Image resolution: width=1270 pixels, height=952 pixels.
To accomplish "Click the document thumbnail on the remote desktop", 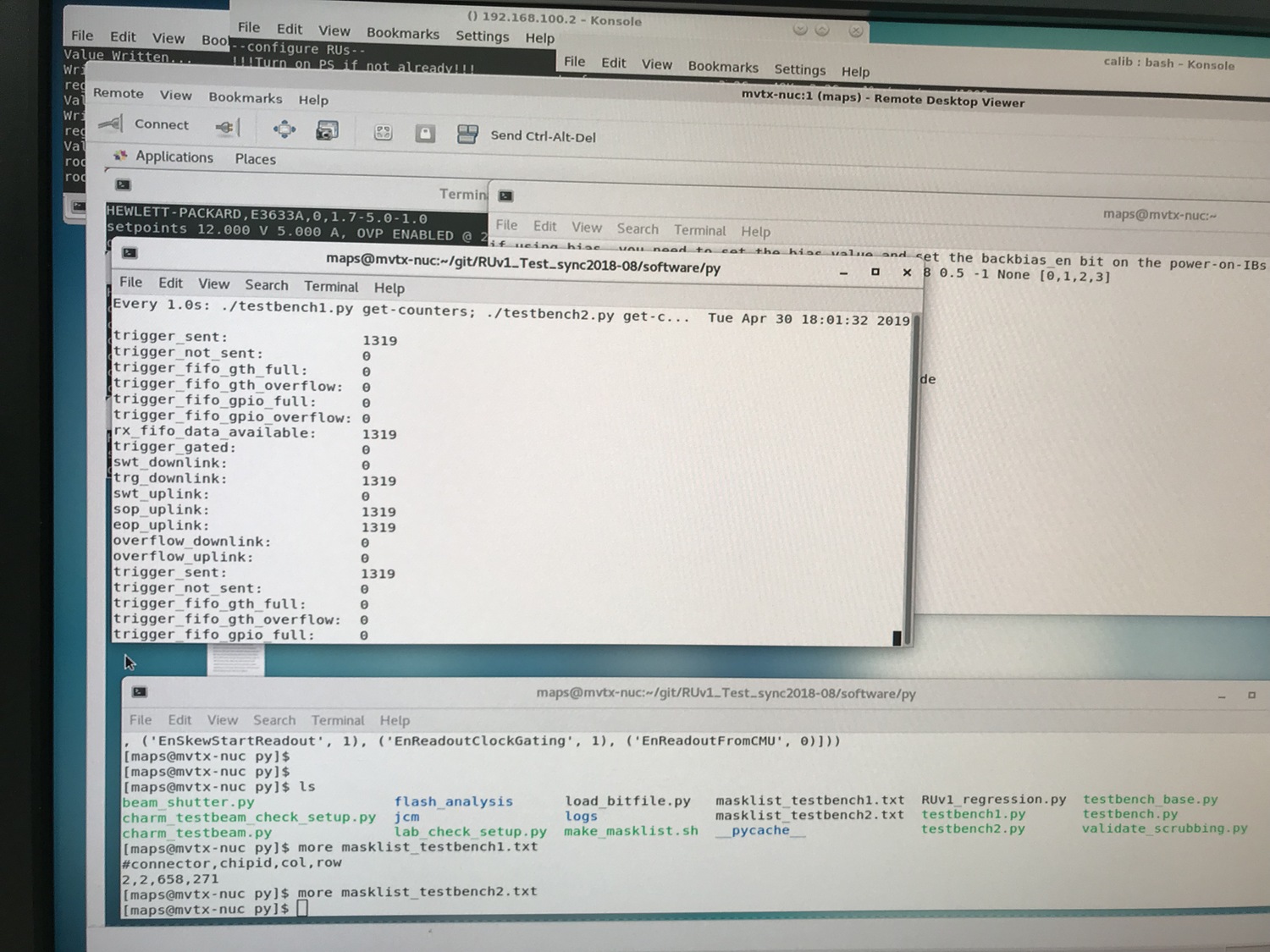I will (x=236, y=661).
